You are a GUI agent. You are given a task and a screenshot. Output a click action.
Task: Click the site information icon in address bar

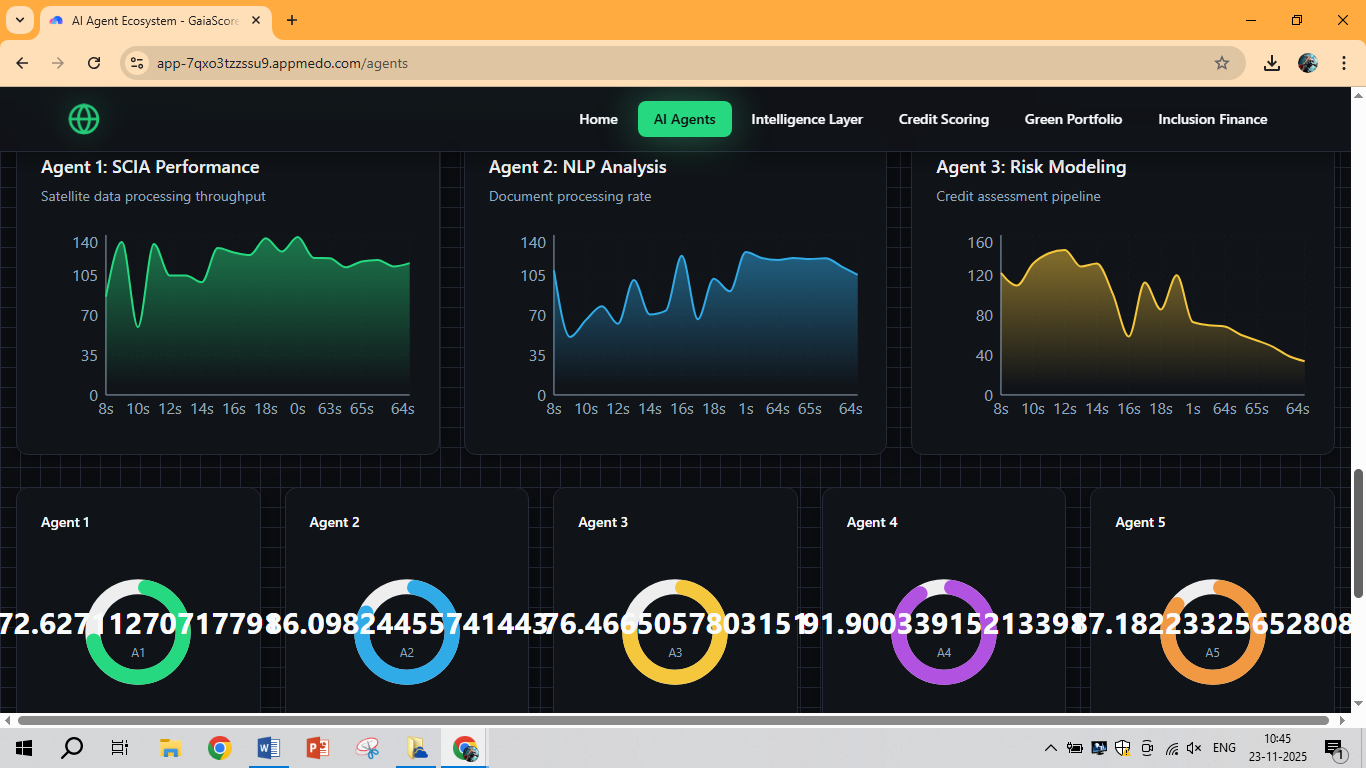[x=138, y=63]
